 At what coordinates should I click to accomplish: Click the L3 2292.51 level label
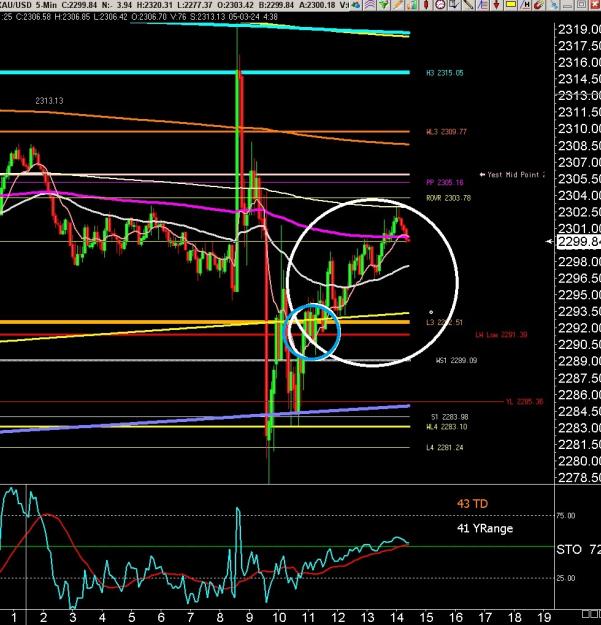445,322
